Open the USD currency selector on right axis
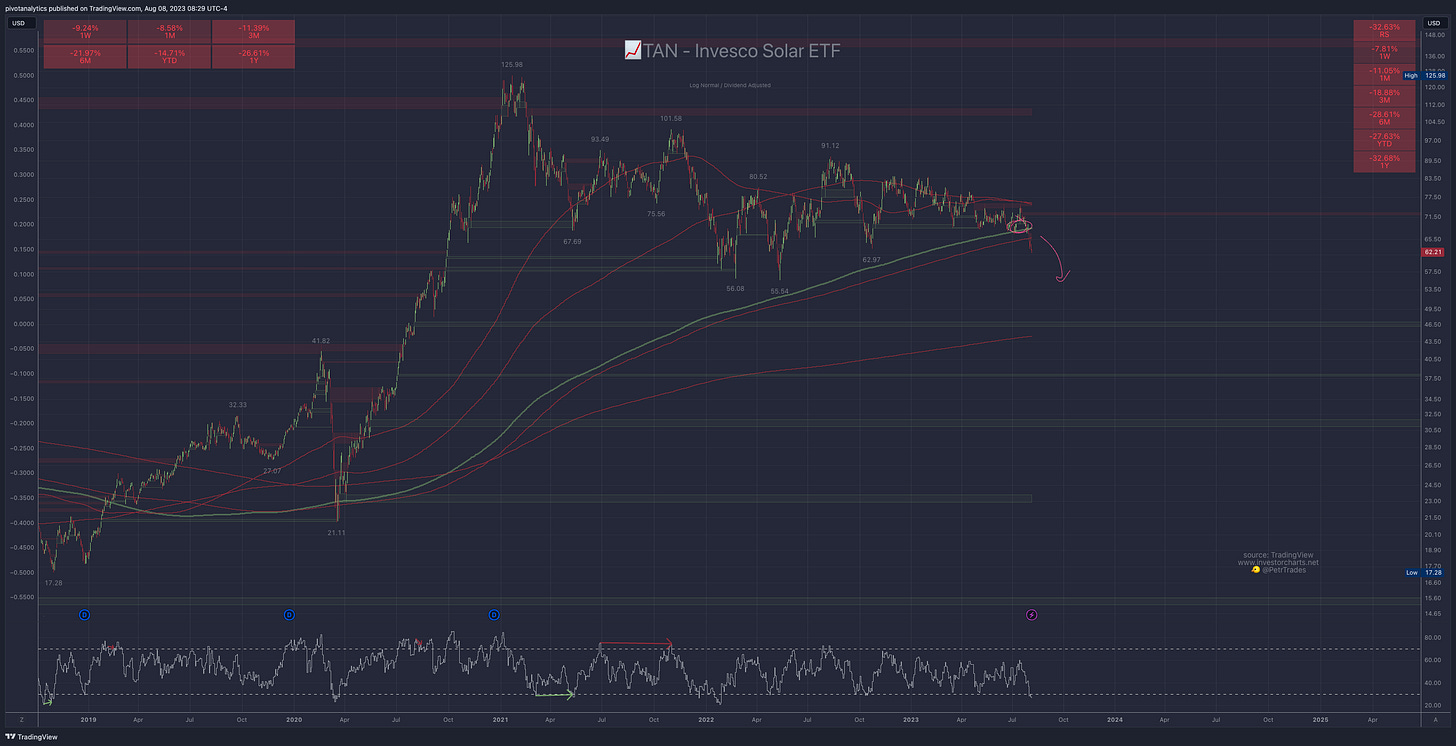Screen dimensions: 1456x746 tap(1432, 22)
